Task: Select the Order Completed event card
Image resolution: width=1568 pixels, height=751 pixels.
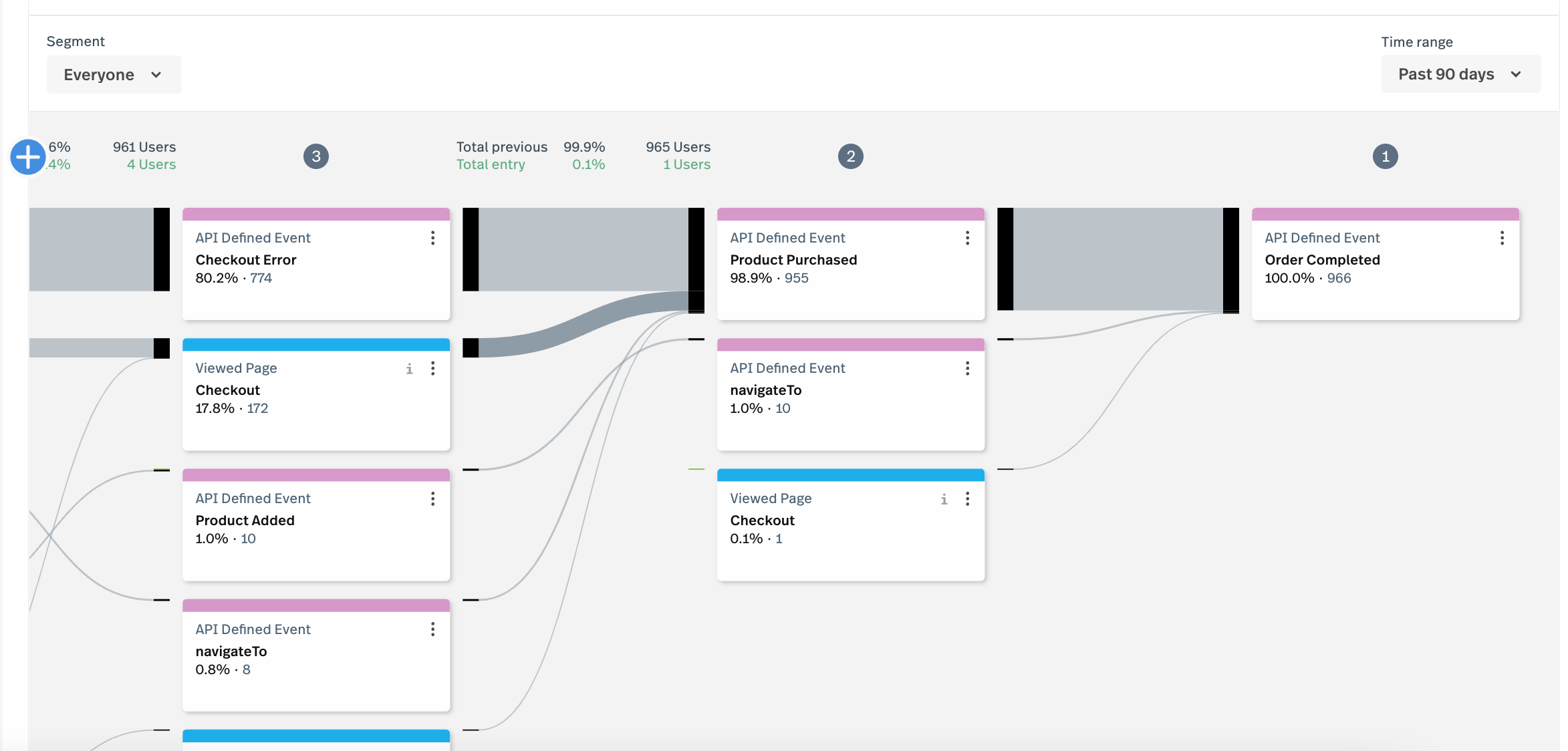Action: tap(1385, 267)
